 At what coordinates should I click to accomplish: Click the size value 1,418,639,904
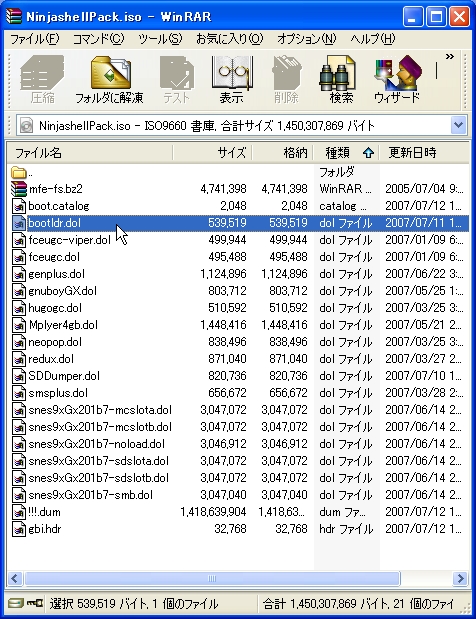coord(213,512)
